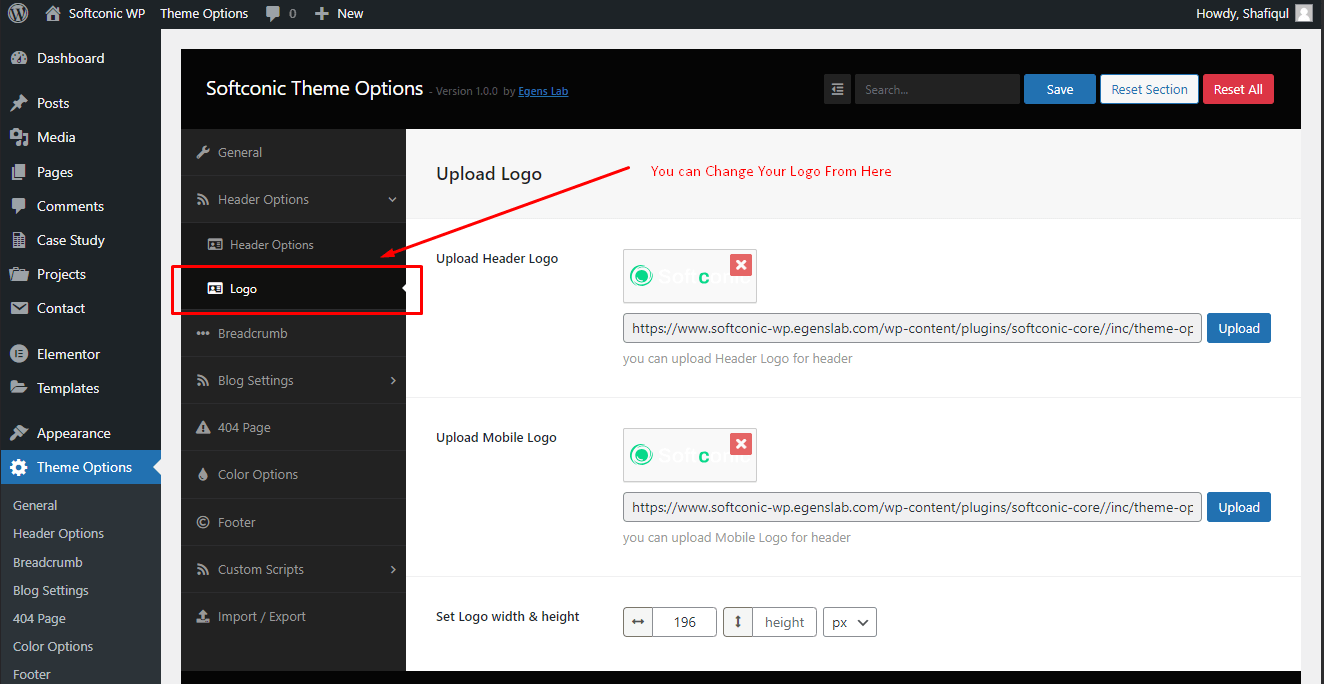Click the mobile logo URL field
Image resolution: width=1324 pixels, height=684 pixels.
[x=912, y=507]
